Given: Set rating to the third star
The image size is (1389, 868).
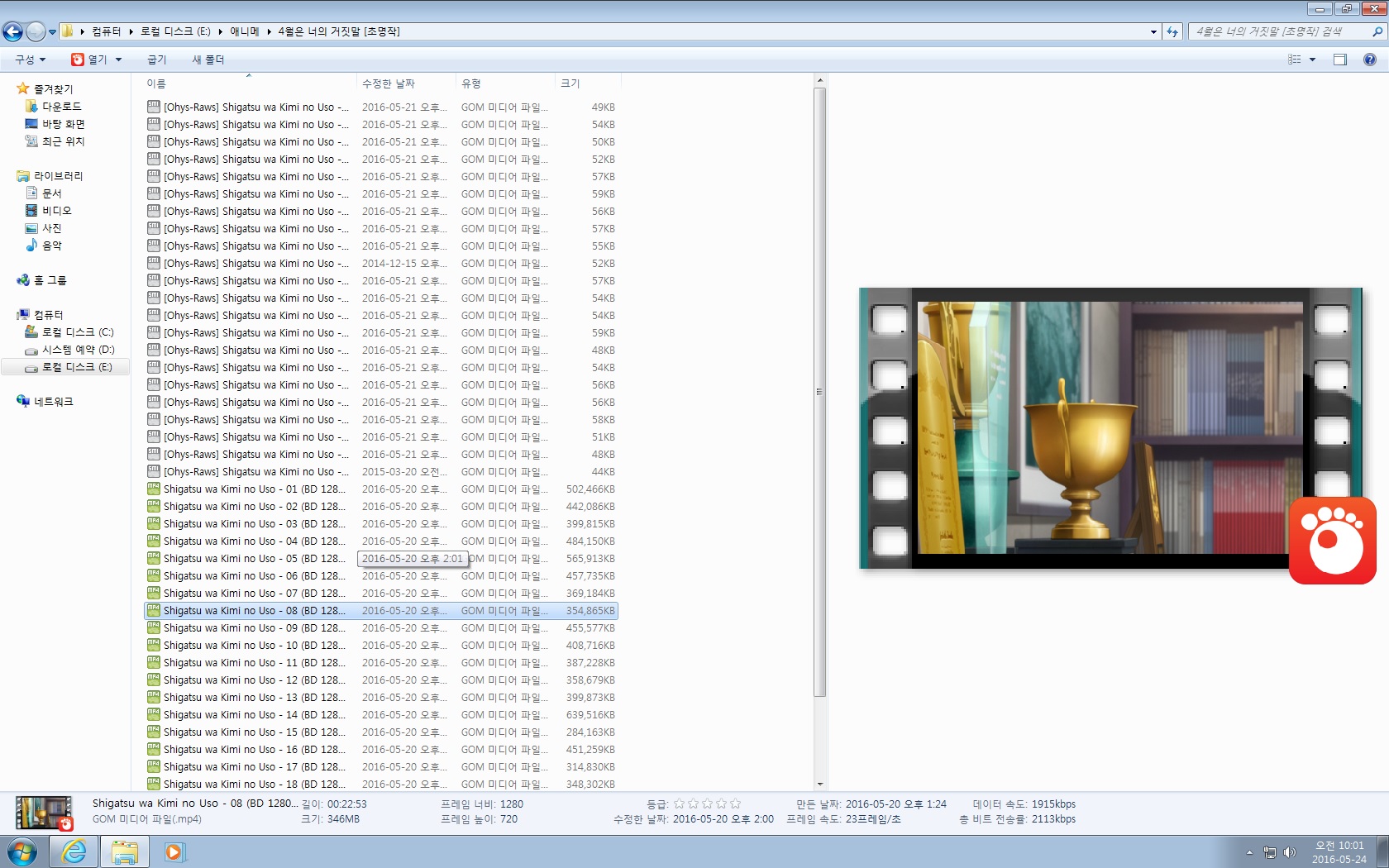Looking at the screenshot, I should [707, 804].
